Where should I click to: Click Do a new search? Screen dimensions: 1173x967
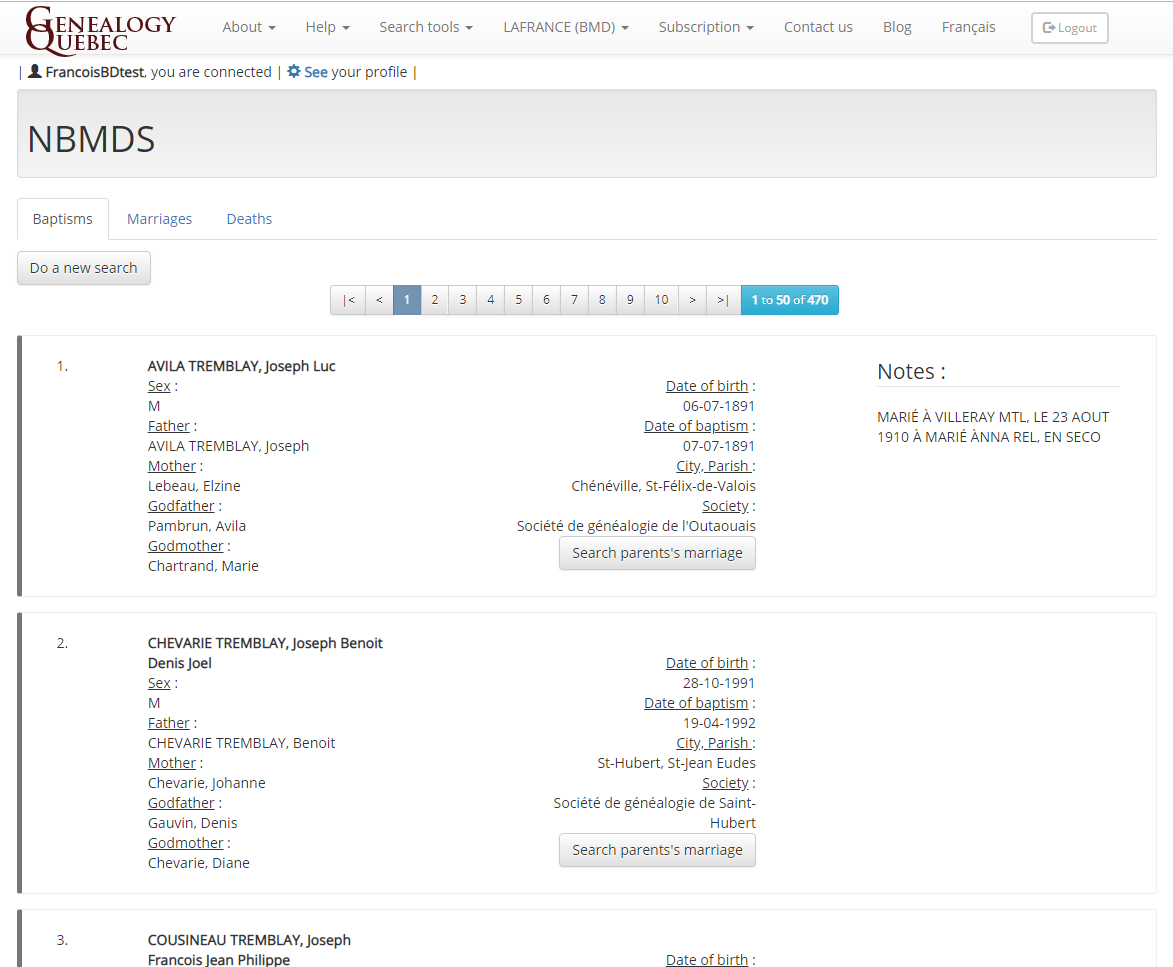pos(84,268)
